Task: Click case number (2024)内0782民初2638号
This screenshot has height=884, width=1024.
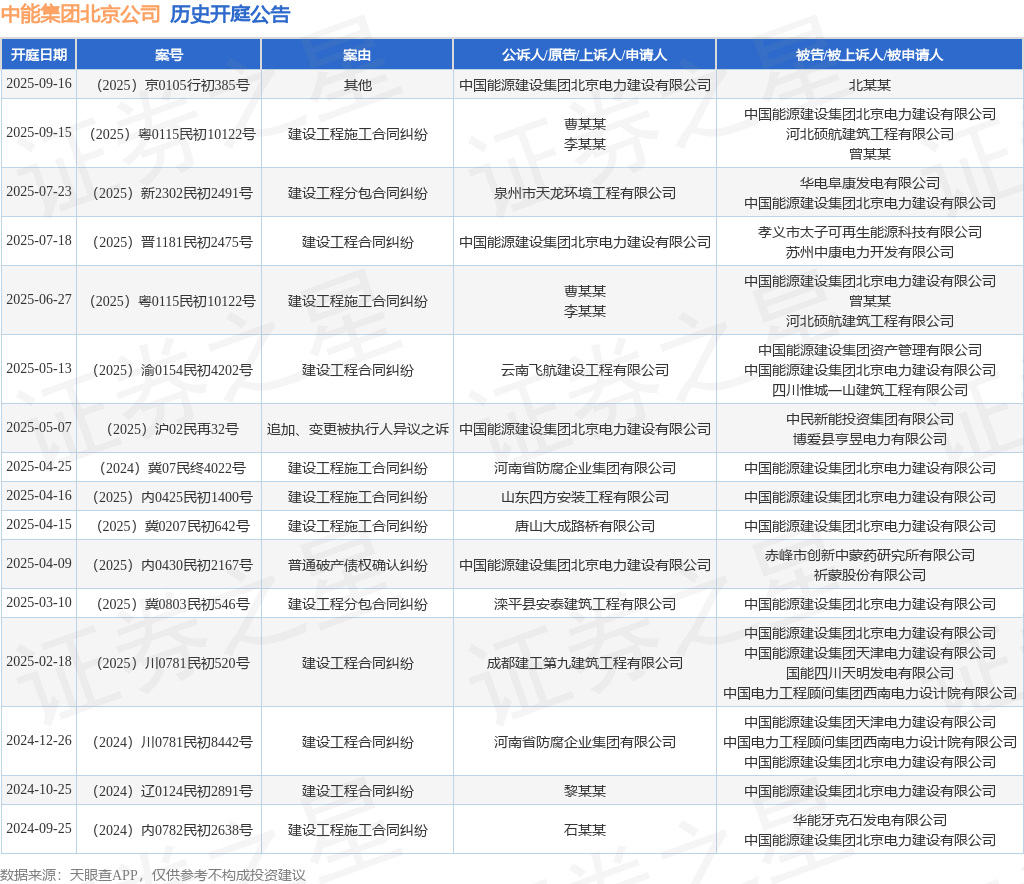Action: point(168,830)
